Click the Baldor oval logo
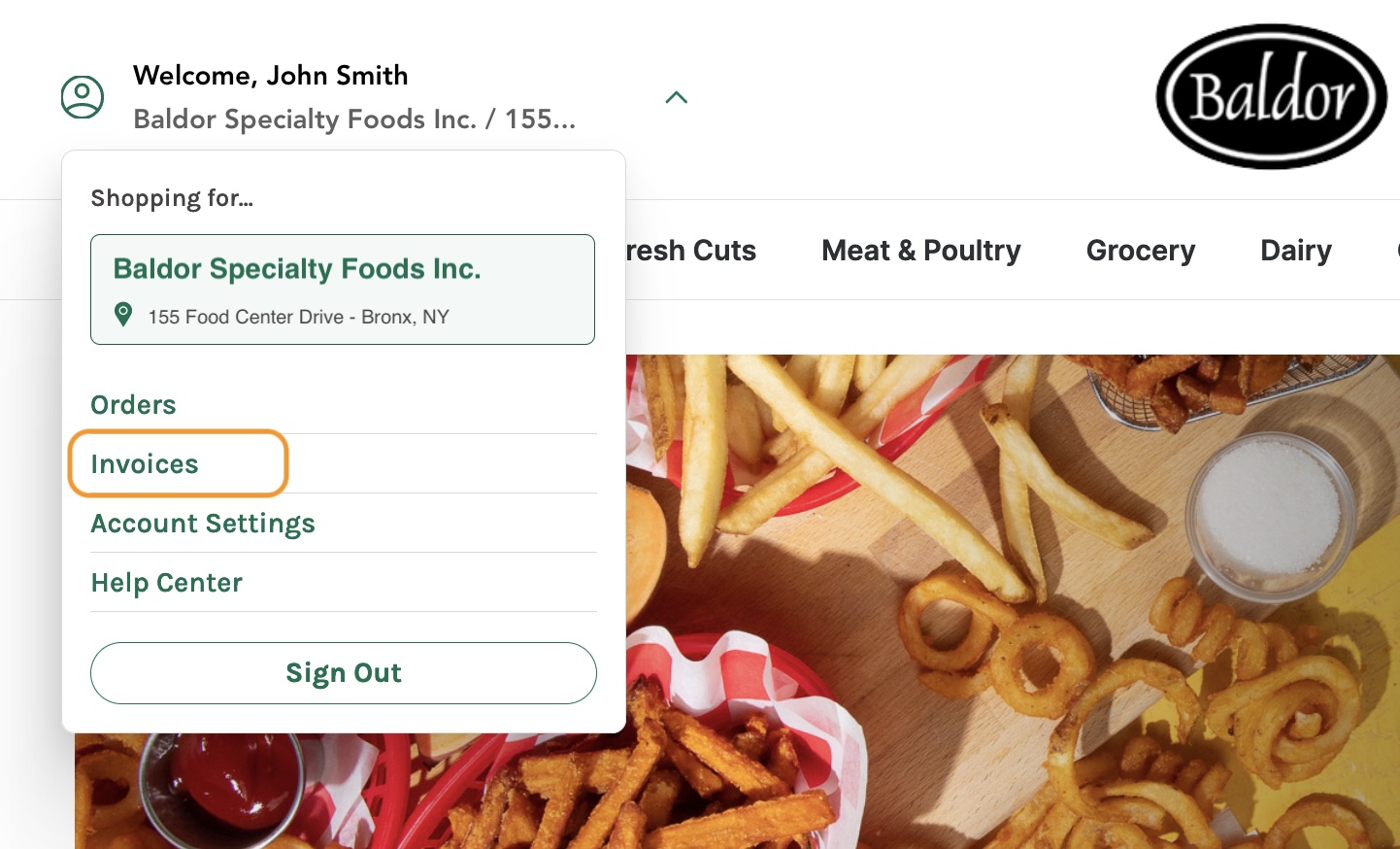Screen dimensions: 1400x849 pos(1271,96)
